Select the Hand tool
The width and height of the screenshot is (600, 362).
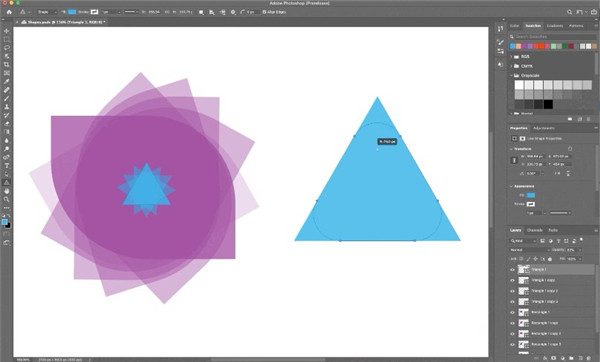[x=7, y=191]
